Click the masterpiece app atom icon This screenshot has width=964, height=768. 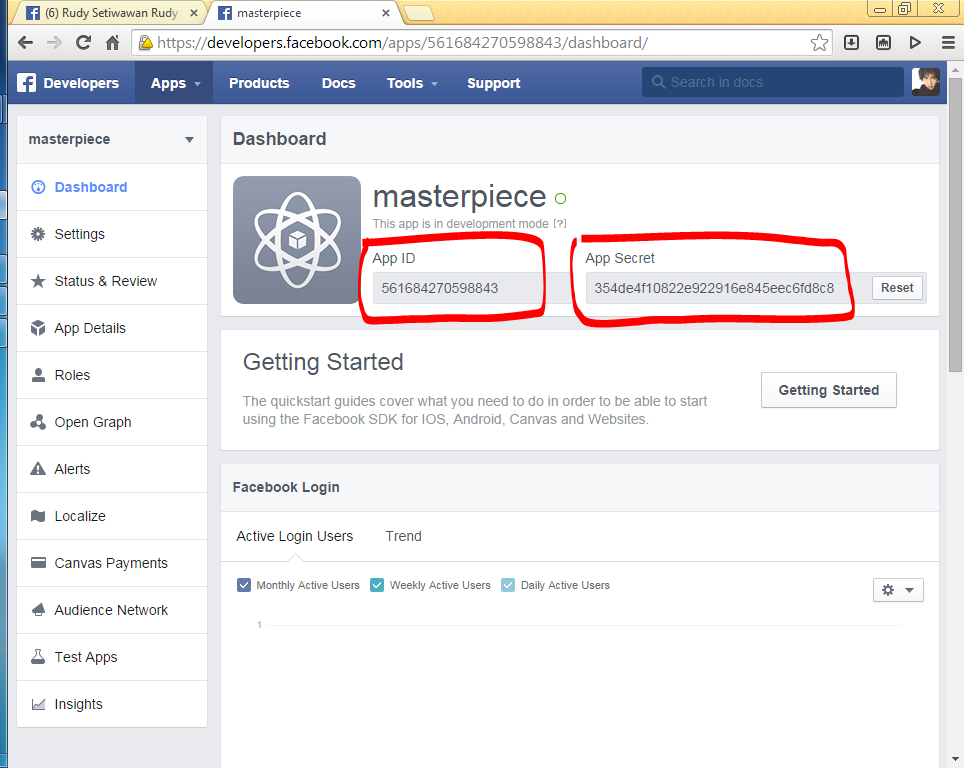(x=297, y=240)
